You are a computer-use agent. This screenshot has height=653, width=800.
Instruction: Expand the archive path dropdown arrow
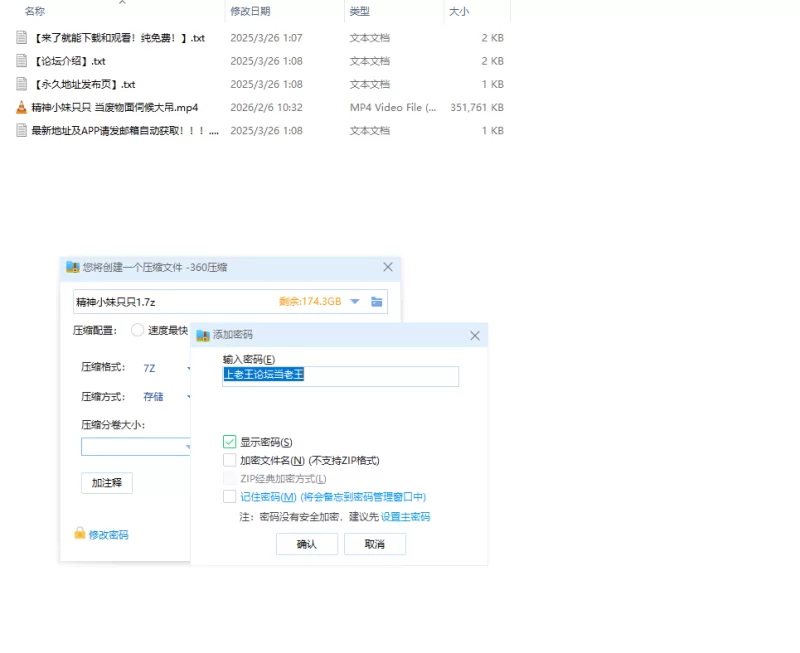(355, 302)
